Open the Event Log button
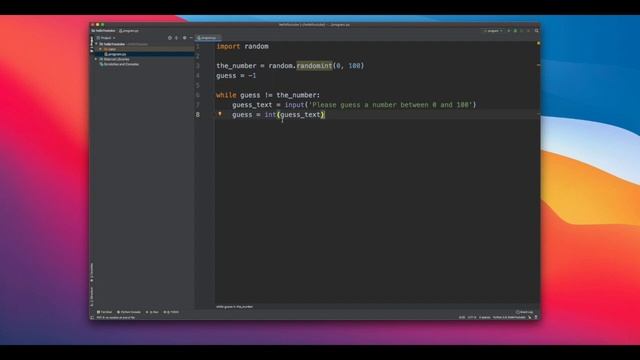 [524, 312]
